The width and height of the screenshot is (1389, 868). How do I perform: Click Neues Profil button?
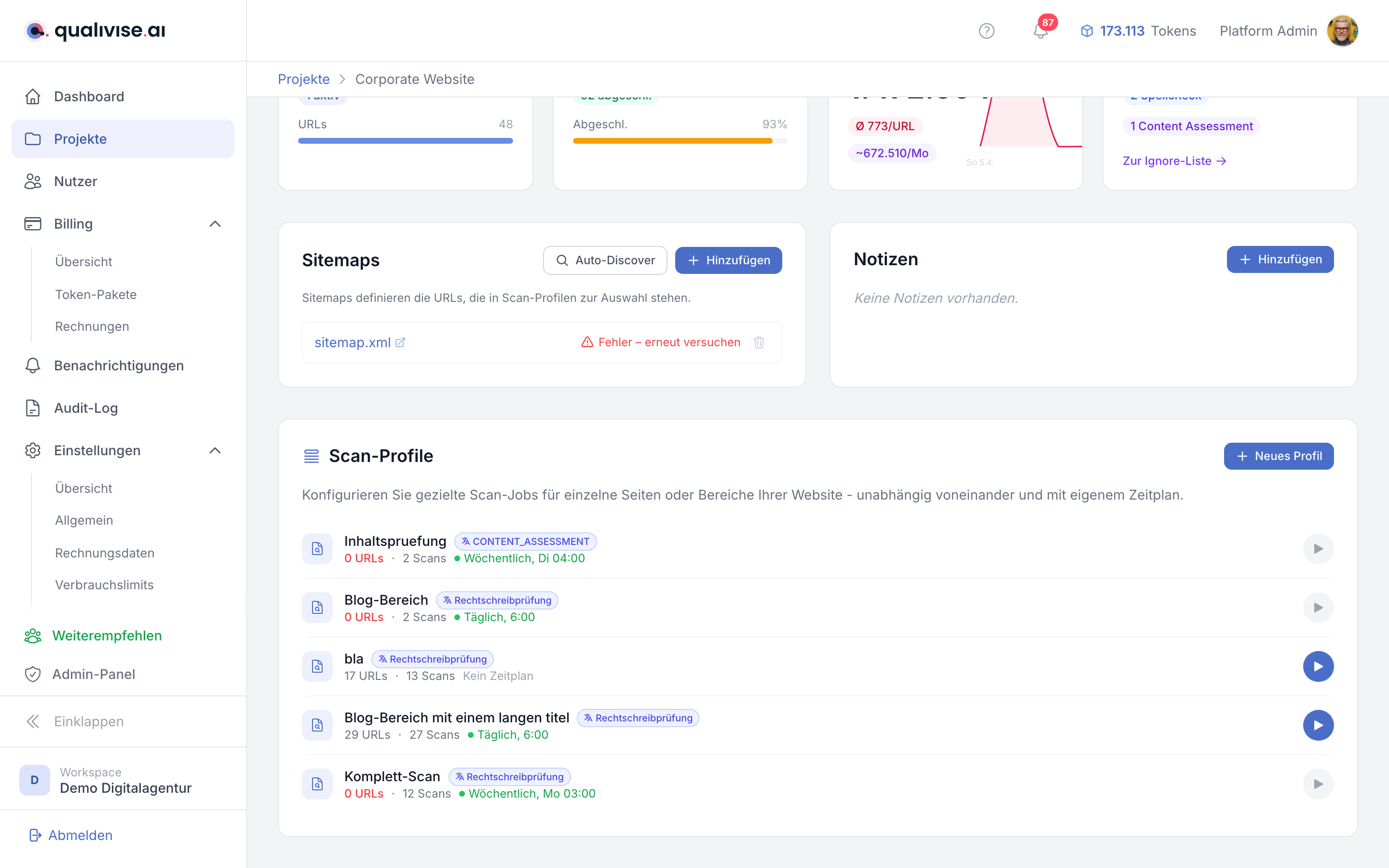(x=1279, y=456)
